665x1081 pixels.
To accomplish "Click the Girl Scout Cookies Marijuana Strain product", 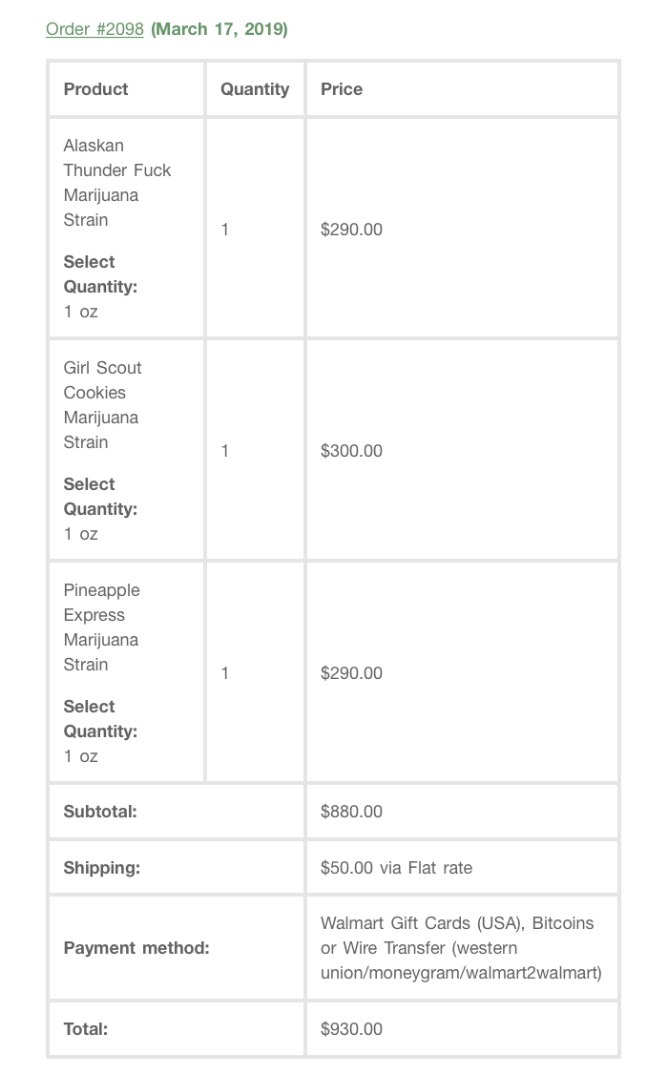I will click(x=103, y=405).
